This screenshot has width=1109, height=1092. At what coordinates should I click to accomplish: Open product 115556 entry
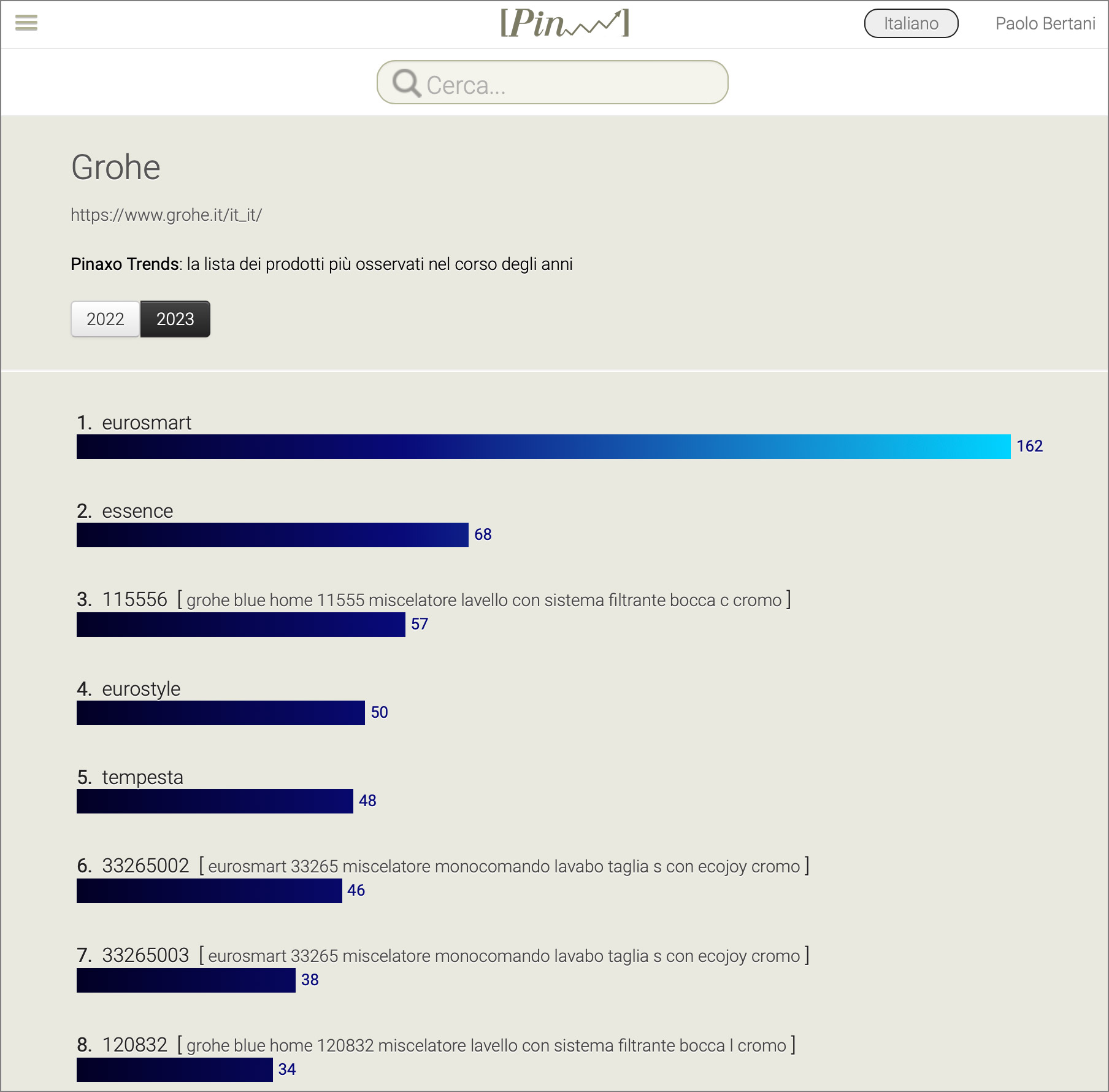(x=134, y=599)
